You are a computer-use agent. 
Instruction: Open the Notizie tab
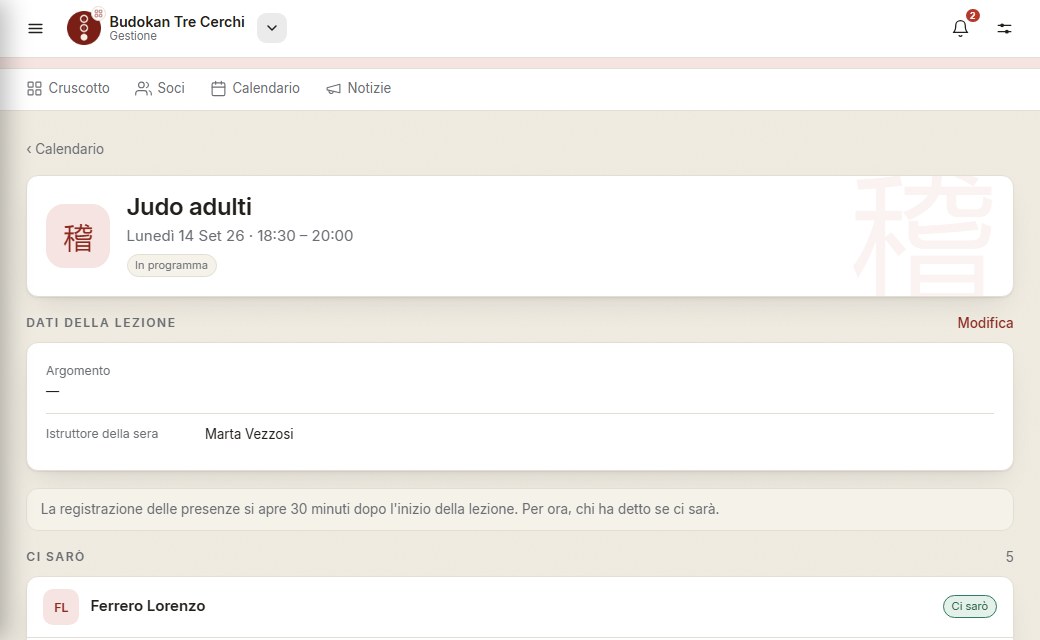point(359,88)
